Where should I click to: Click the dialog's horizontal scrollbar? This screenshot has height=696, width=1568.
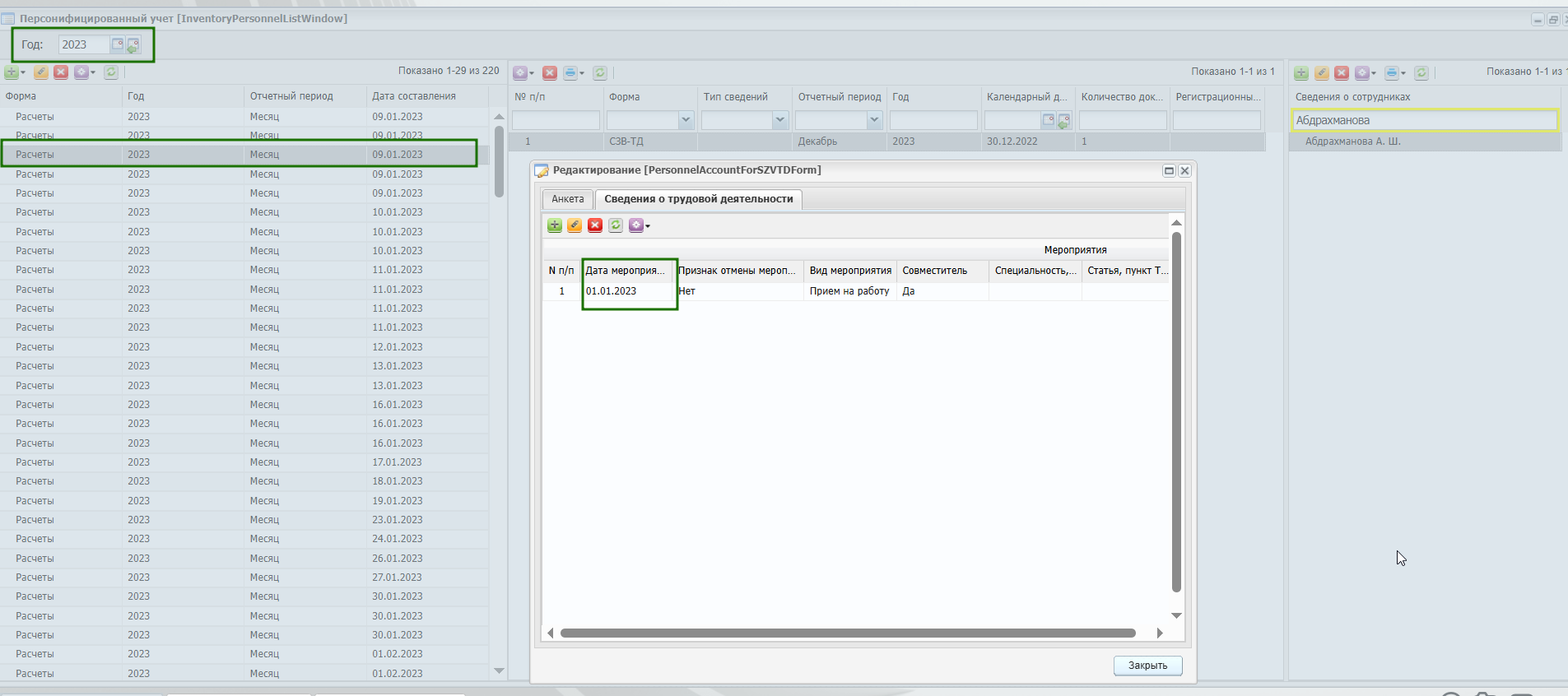pyautogui.click(x=848, y=633)
